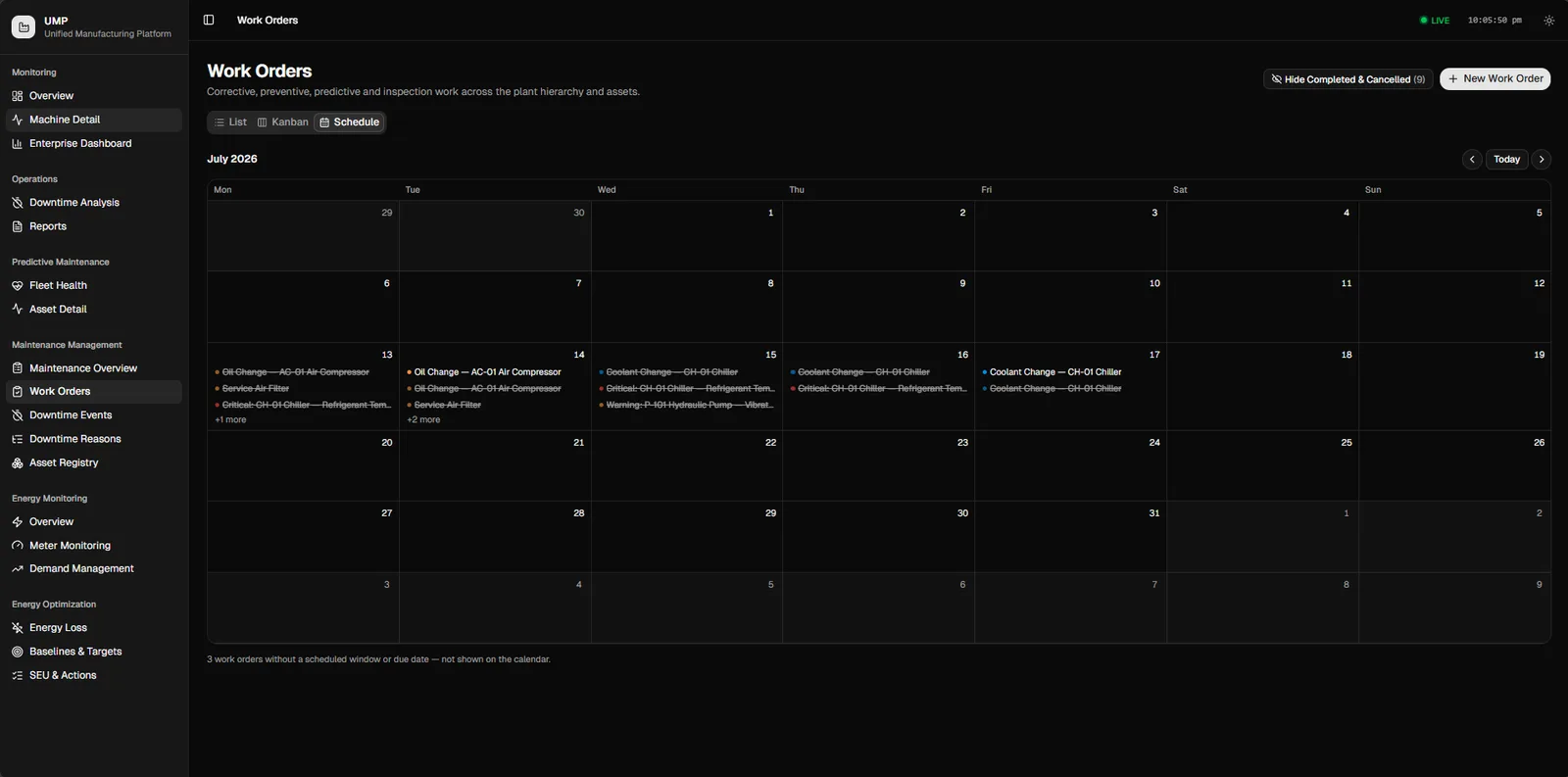Open first Coolant Change order on July 15
This screenshot has height=777, width=1568.
coord(687,372)
